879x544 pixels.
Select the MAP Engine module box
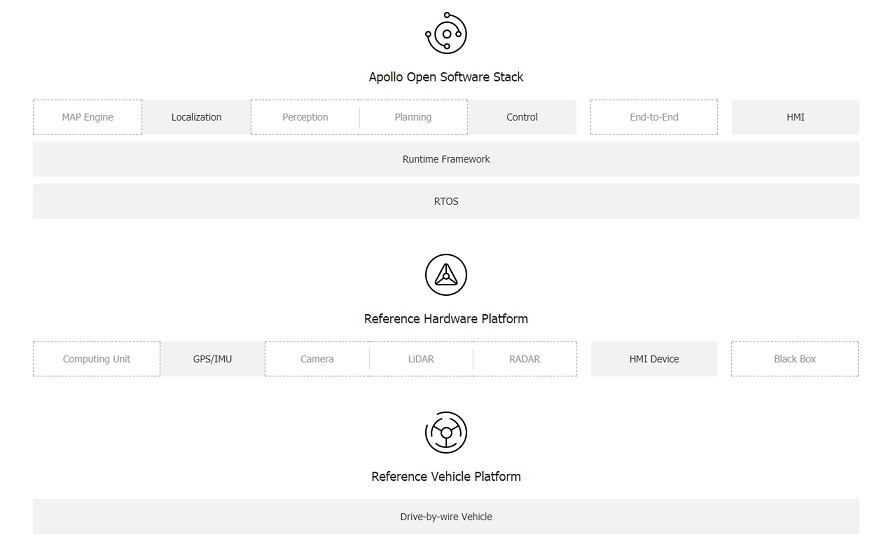pyautogui.click(x=88, y=117)
